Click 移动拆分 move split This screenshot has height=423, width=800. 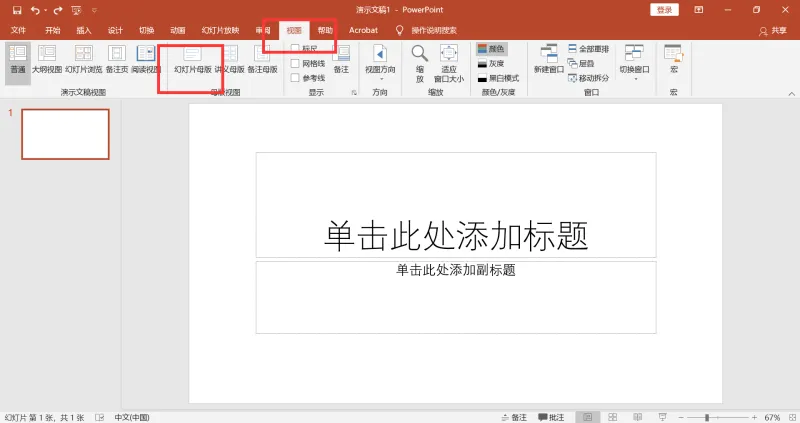589,78
